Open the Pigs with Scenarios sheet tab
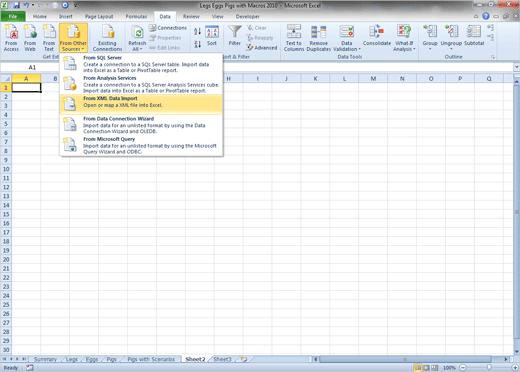520x372 pixels. [x=151, y=359]
